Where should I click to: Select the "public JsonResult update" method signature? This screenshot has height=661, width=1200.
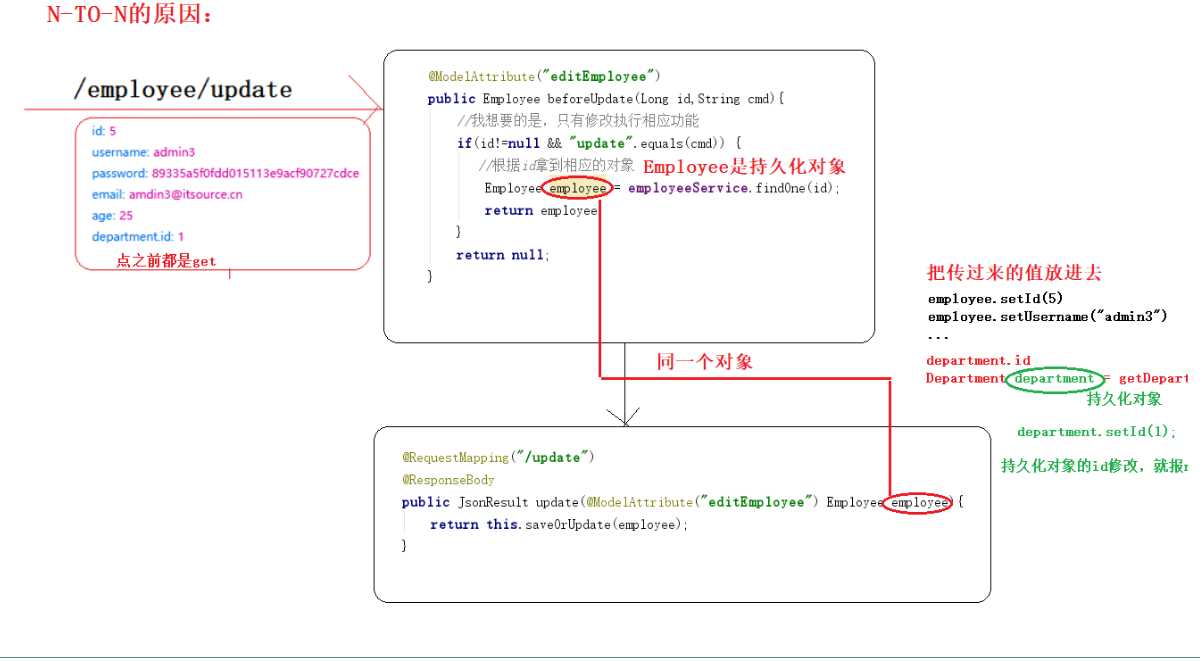coord(683,502)
